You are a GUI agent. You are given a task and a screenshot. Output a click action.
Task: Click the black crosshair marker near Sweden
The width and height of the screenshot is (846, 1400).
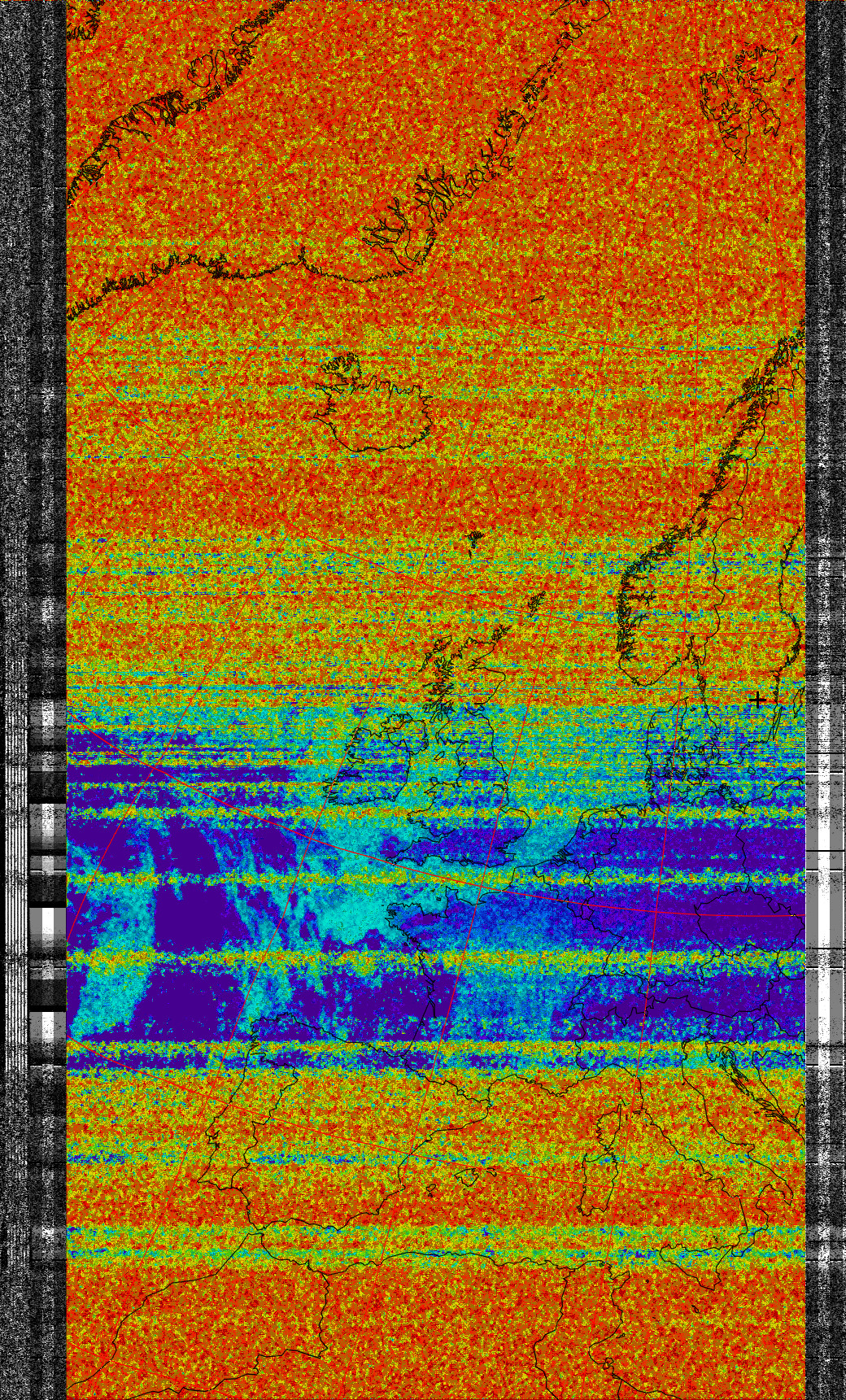pyautogui.click(x=757, y=699)
